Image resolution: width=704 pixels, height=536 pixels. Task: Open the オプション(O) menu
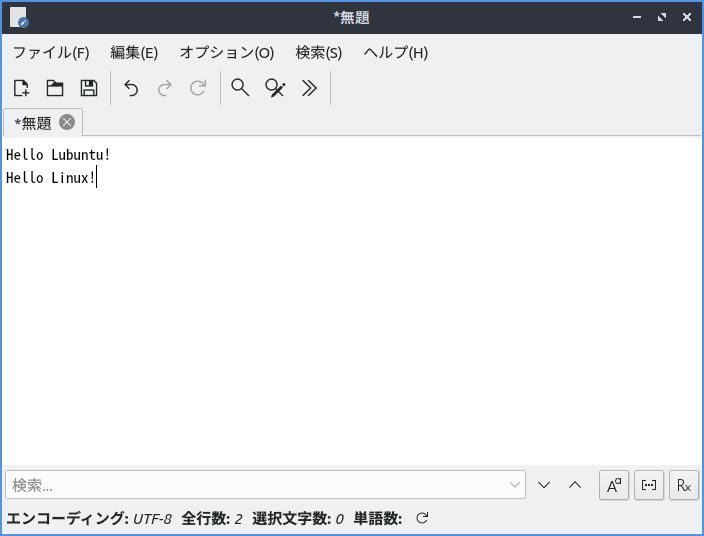pos(226,52)
